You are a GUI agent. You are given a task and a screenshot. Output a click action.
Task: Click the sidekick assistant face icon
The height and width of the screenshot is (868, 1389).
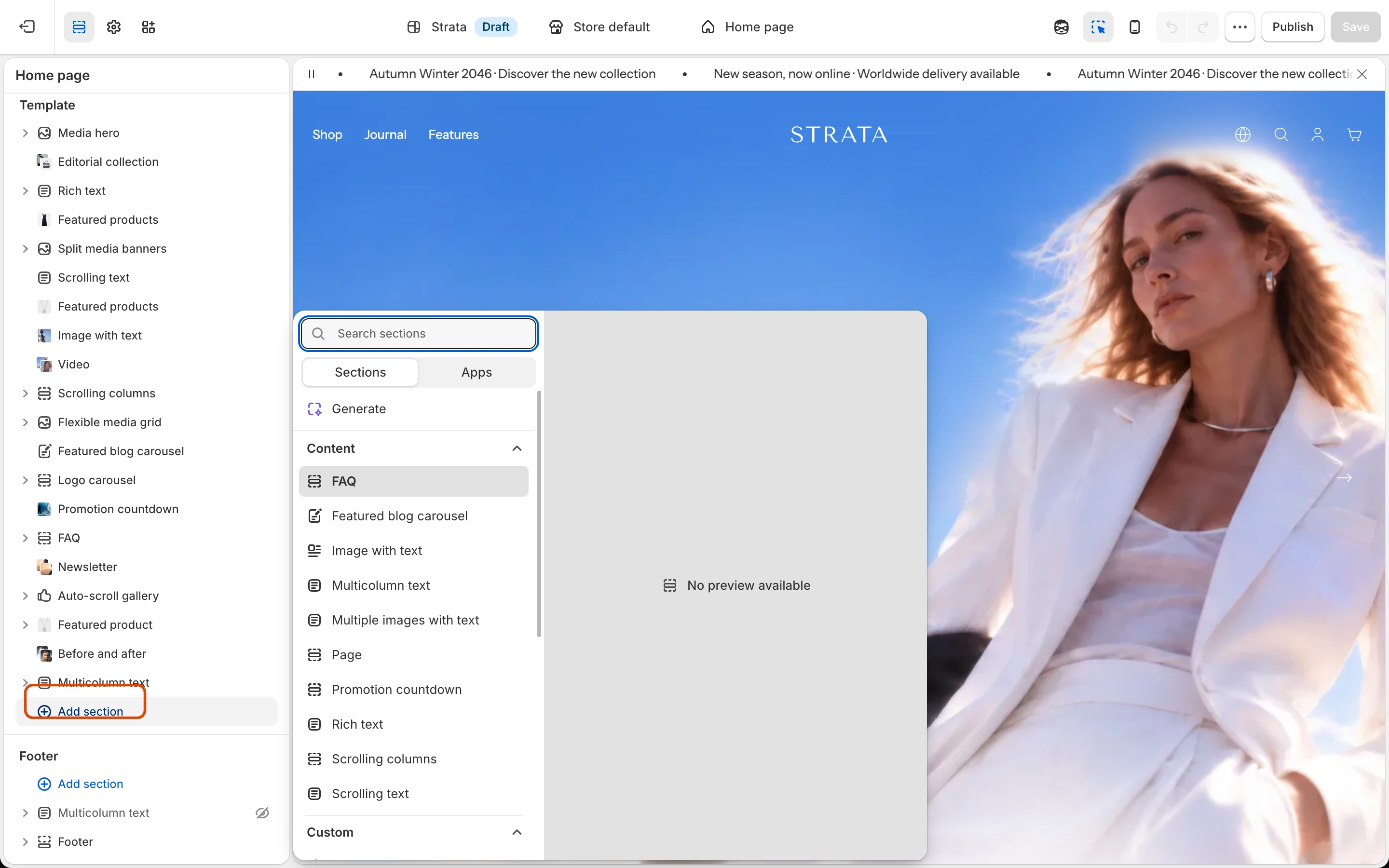point(1061,27)
